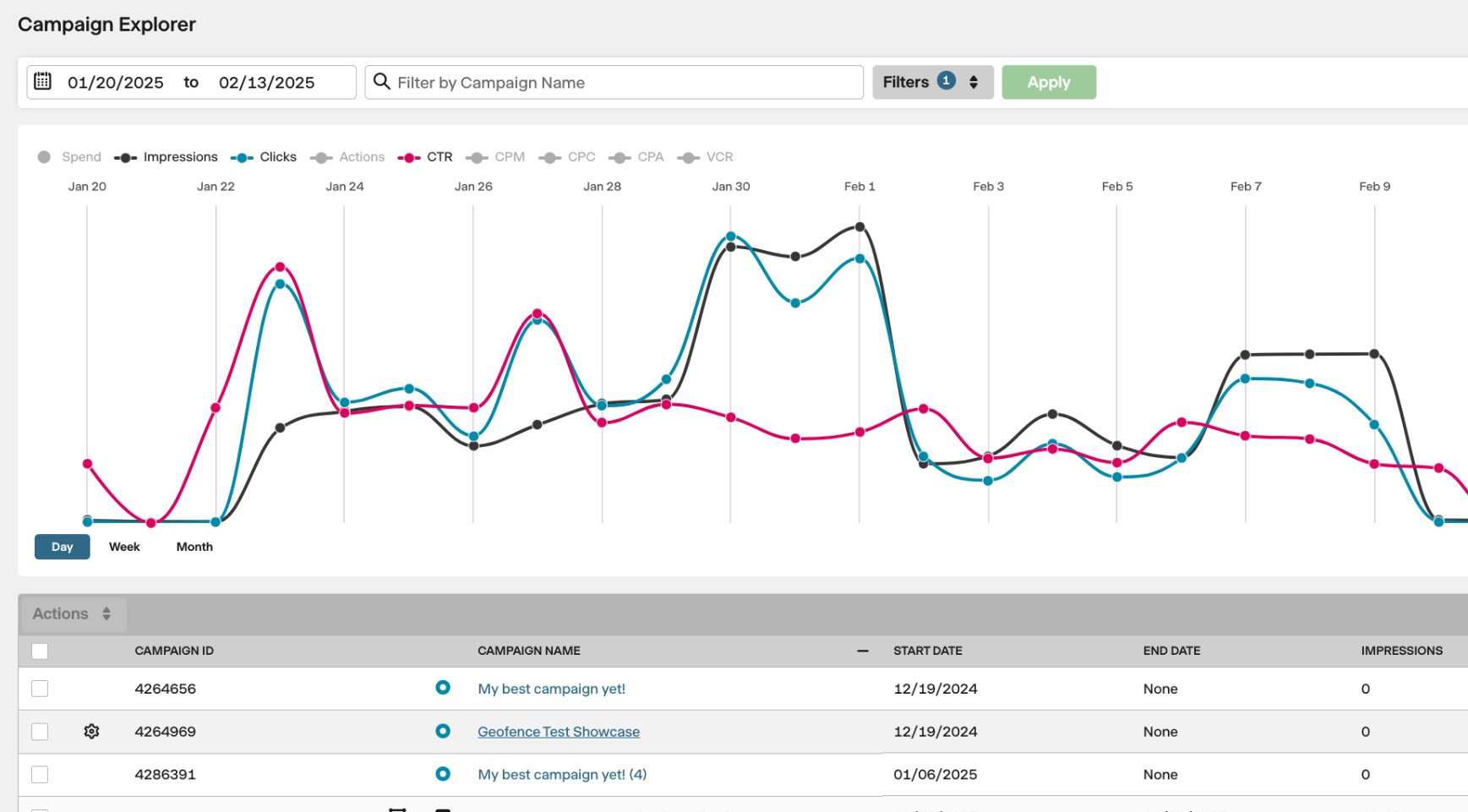1468x812 pixels.
Task: Tick checkbox for campaign 4286391
Action: tap(40, 774)
